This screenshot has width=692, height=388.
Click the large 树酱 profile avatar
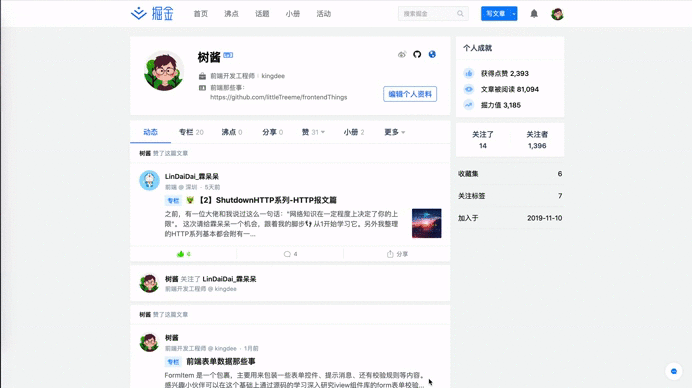pyautogui.click(x=164, y=71)
